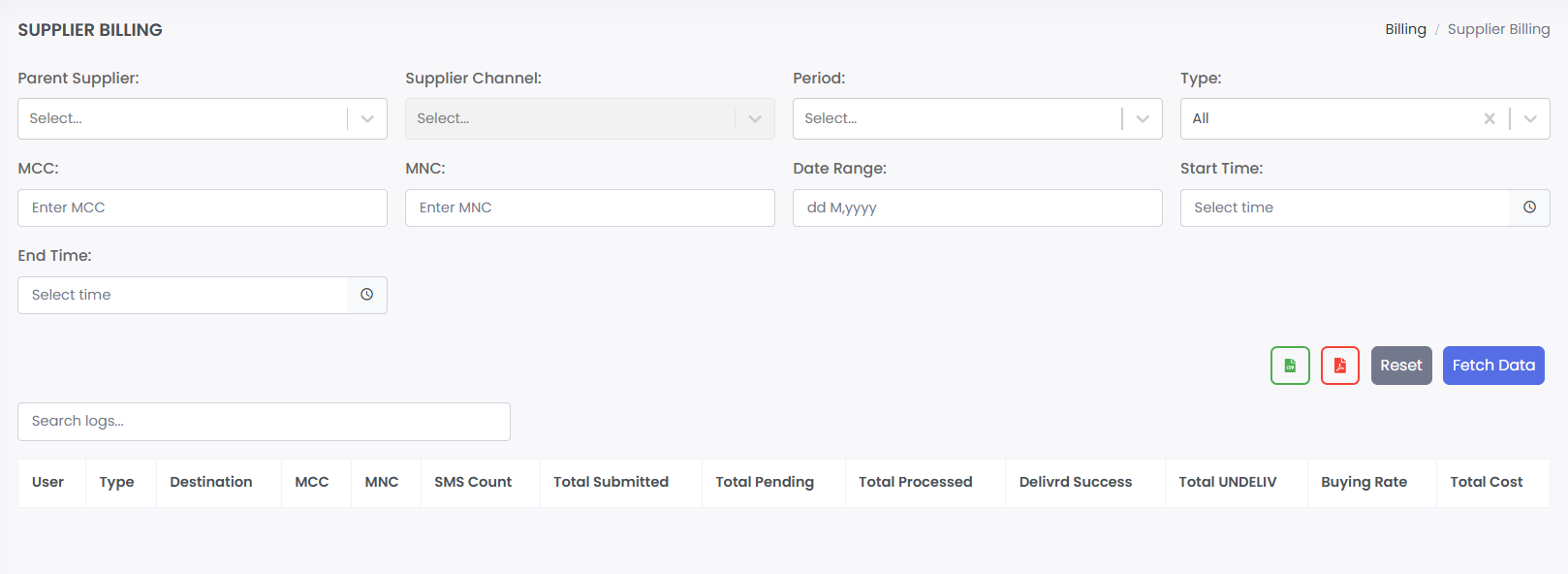Image resolution: width=1568 pixels, height=574 pixels.
Task: Sort by the SMS Count column header
Action: [x=473, y=482]
